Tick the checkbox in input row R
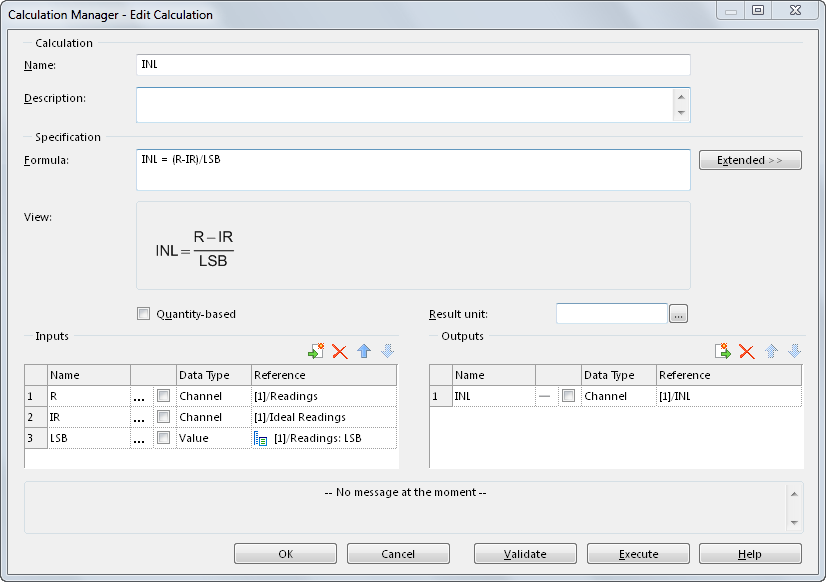Screen dimensions: 826x582 [163, 396]
